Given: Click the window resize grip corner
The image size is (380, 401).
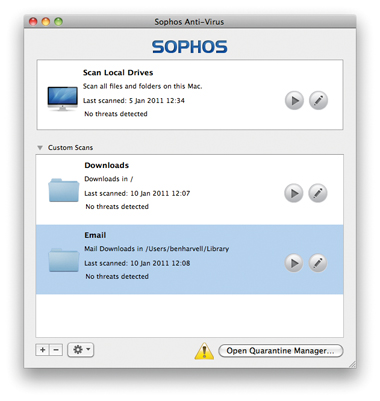Looking at the screenshot, I should point(352,364).
